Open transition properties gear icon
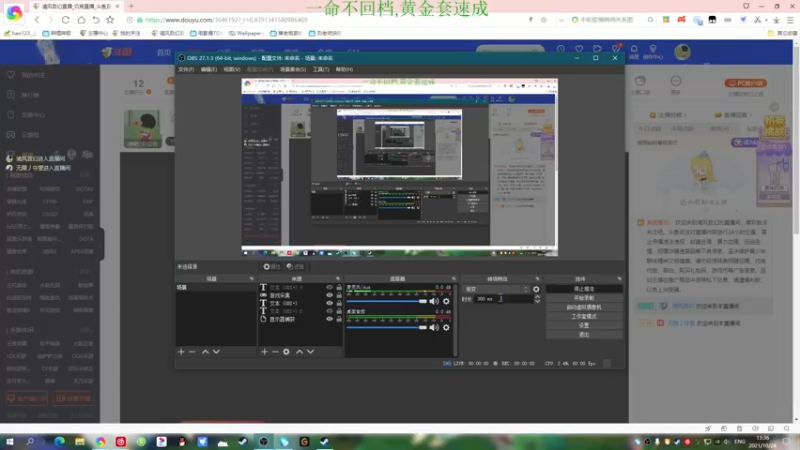This screenshot has height=450, width=800. pos(536,289)
